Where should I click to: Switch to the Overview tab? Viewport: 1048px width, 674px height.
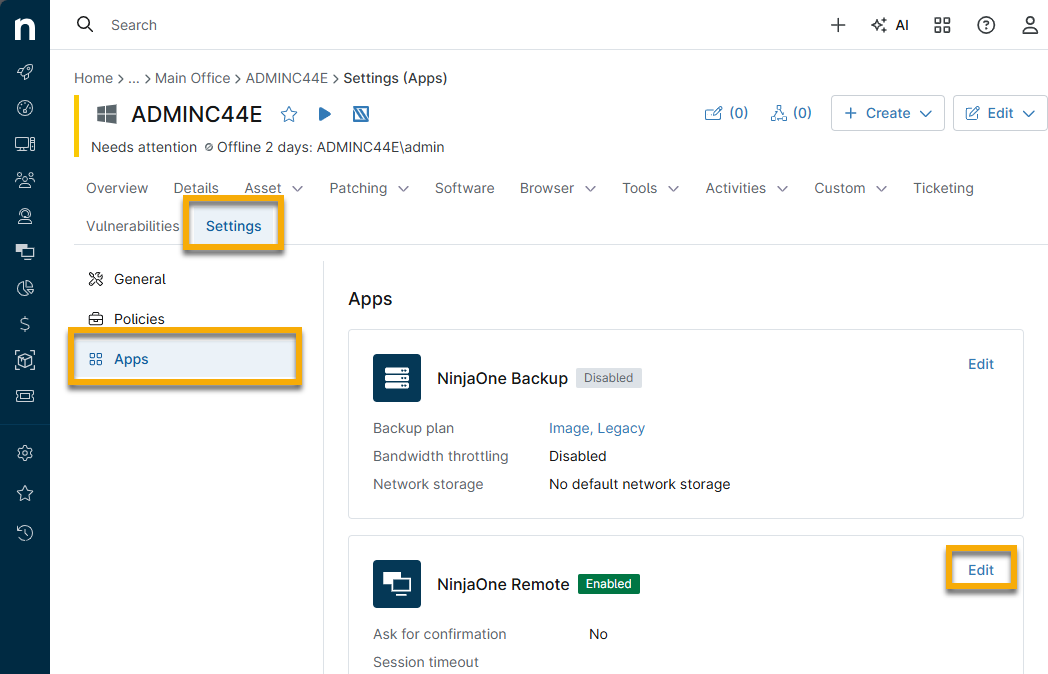pos(117,188)
